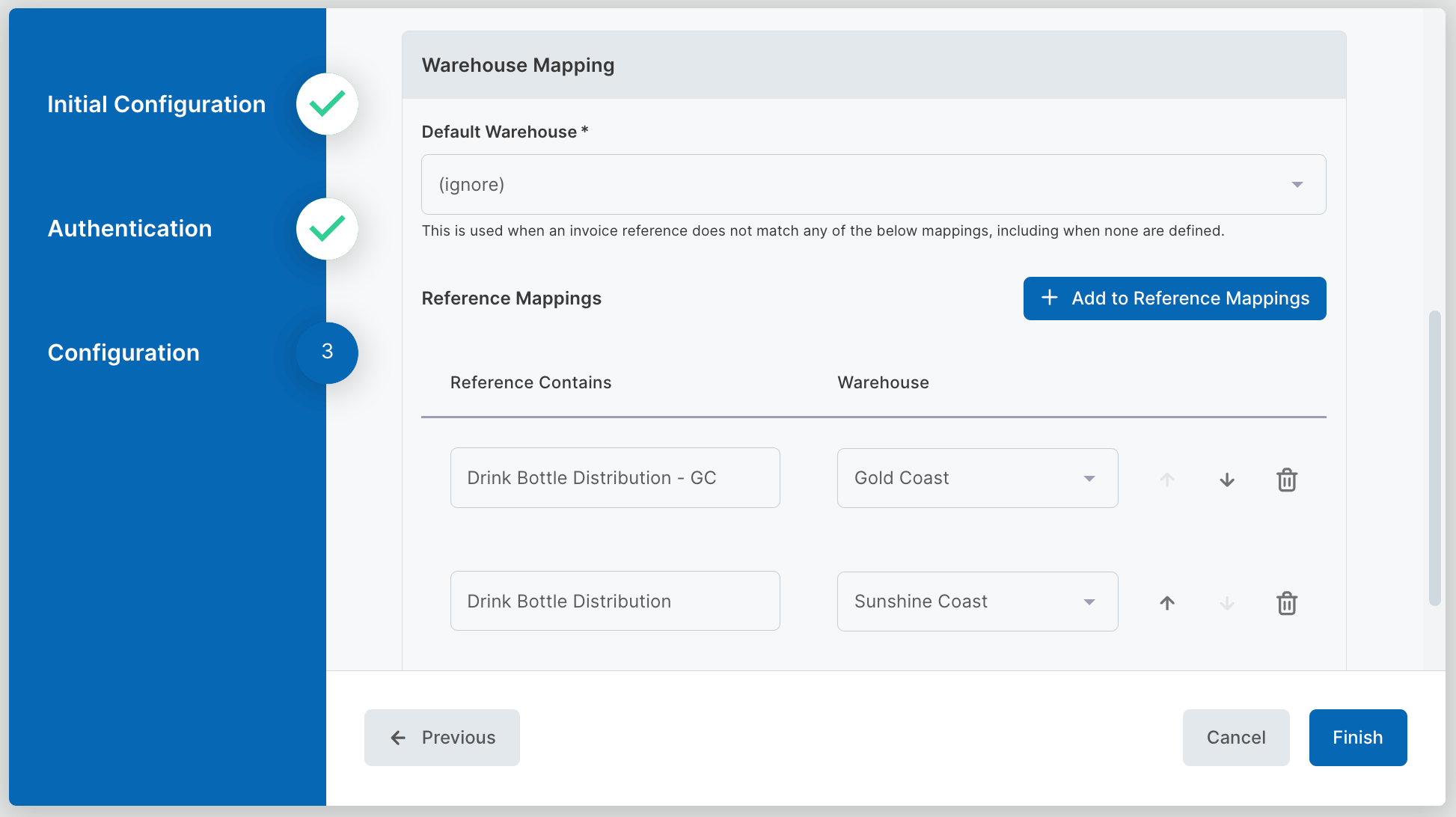
Task: Select the Configuration step in sidebar
Action: (123, 352)
